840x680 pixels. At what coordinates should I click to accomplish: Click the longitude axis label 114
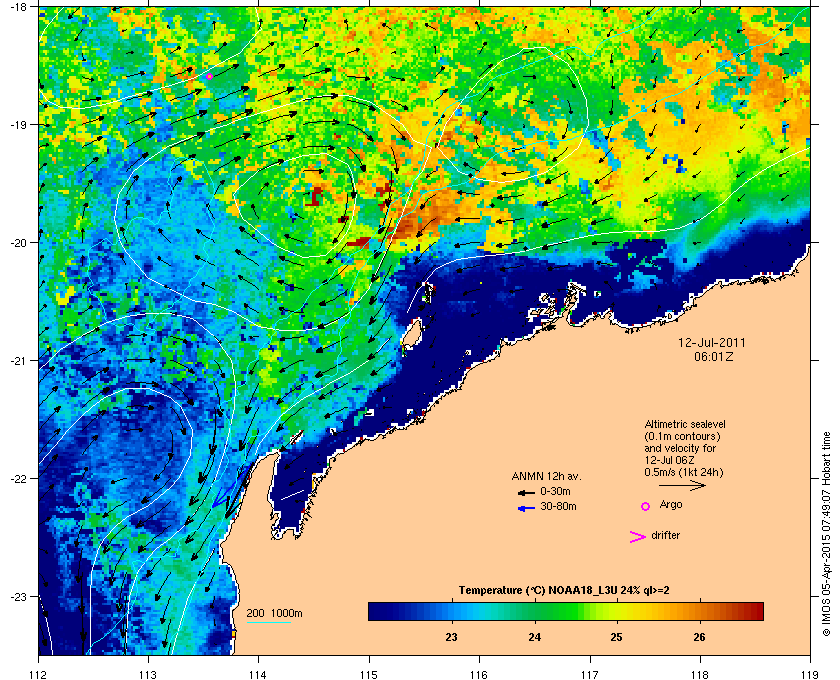point(258,674)
